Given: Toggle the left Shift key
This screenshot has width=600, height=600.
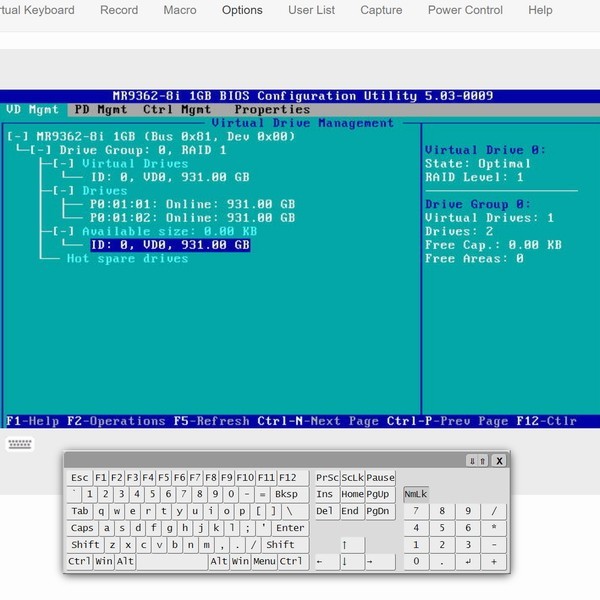Looking at the screenshot, I should tap(85, 545).
